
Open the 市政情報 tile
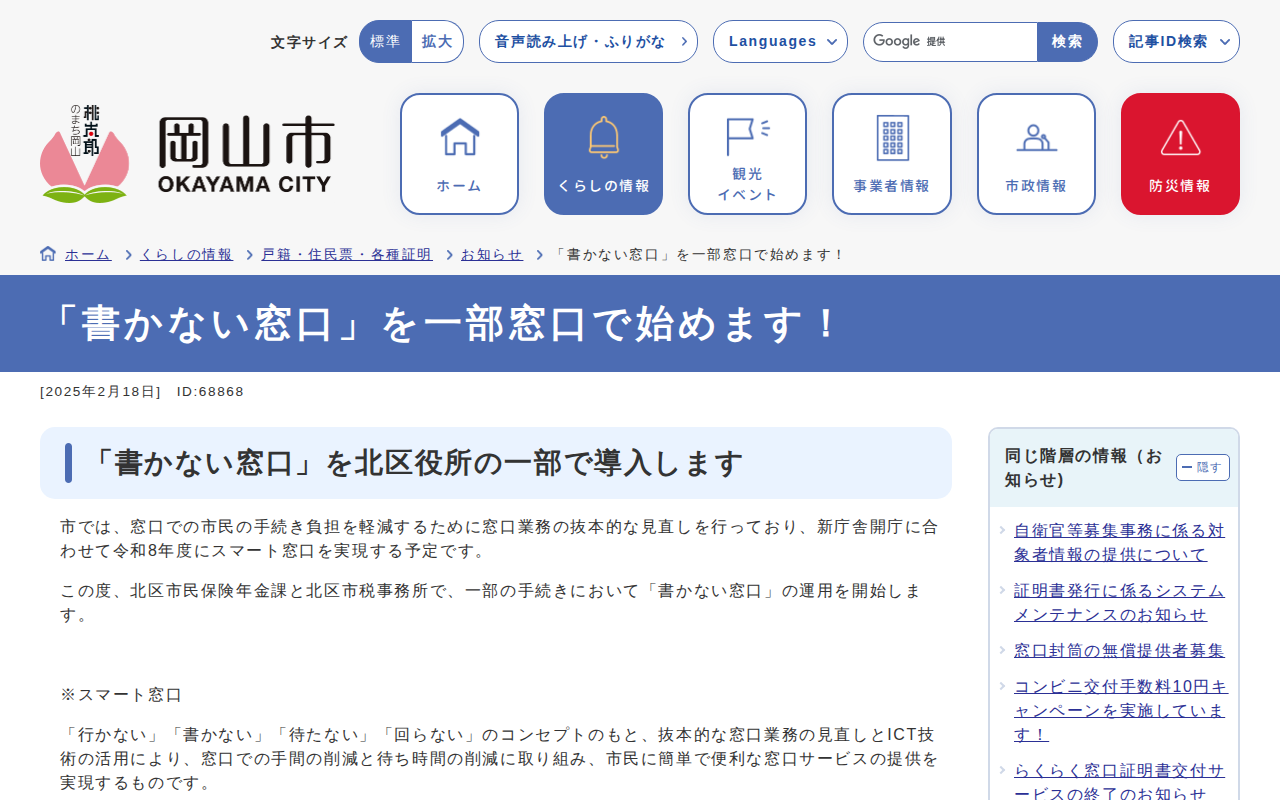[x=1036, y=154]
